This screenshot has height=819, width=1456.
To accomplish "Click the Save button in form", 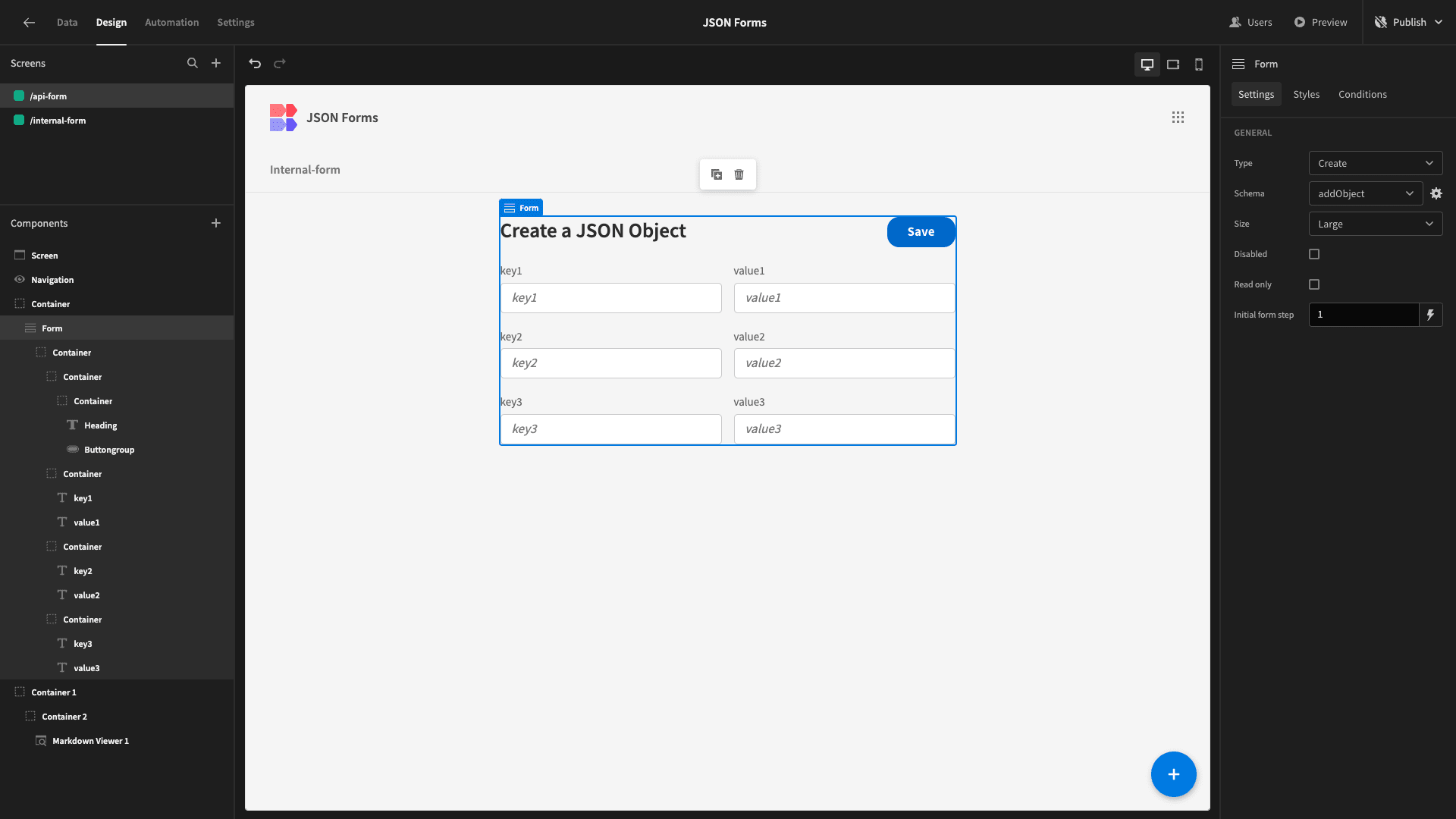I will [x=921, y=232].
